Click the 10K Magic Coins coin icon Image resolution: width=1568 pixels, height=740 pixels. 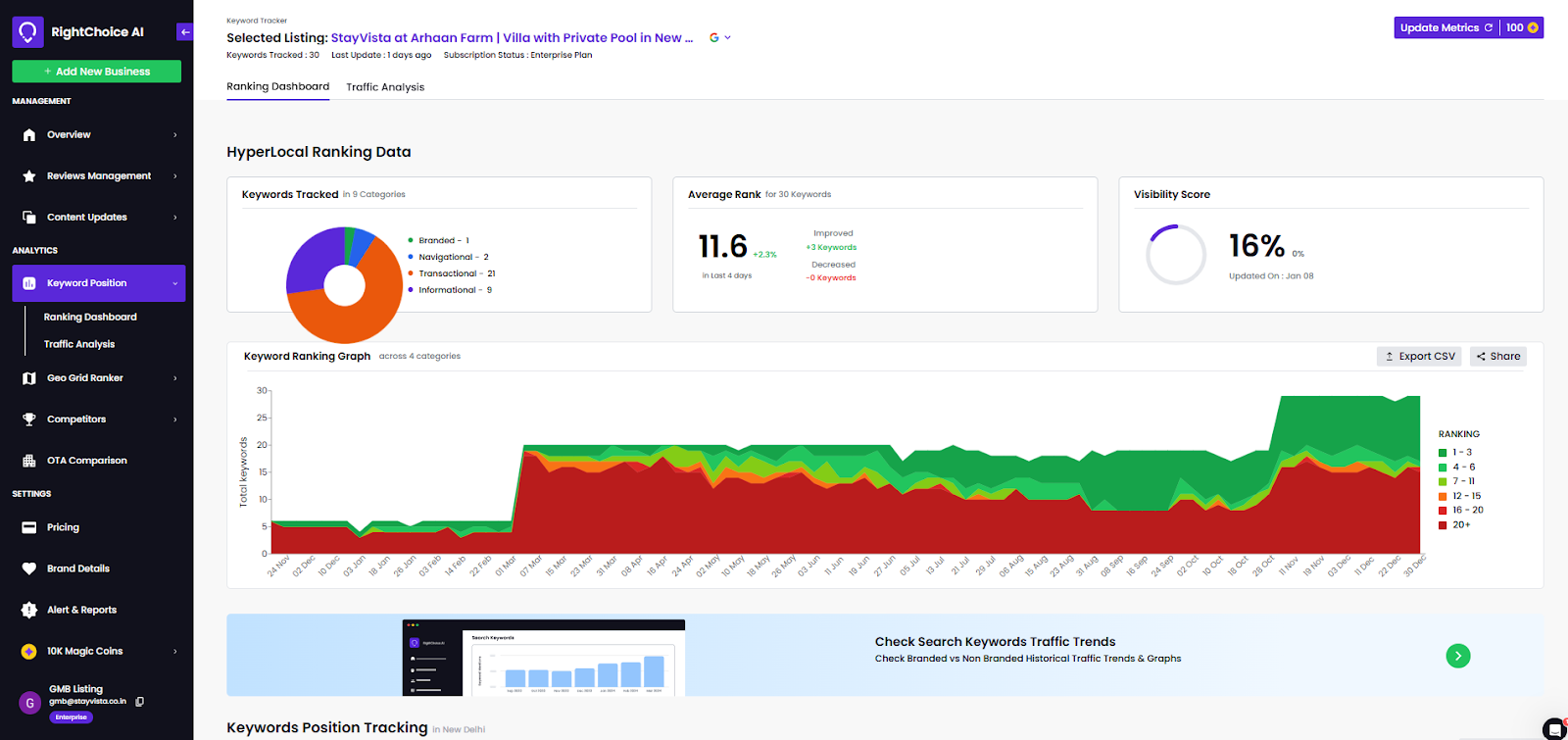click(29, 651)
